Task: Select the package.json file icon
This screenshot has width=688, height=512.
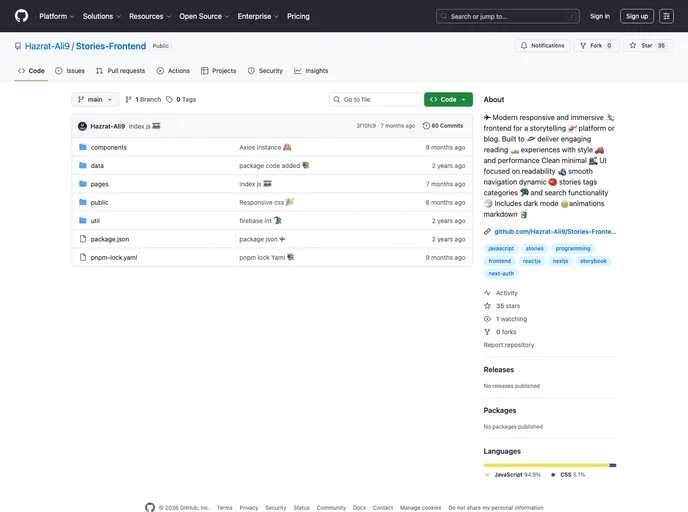Action: coord(82,239)
